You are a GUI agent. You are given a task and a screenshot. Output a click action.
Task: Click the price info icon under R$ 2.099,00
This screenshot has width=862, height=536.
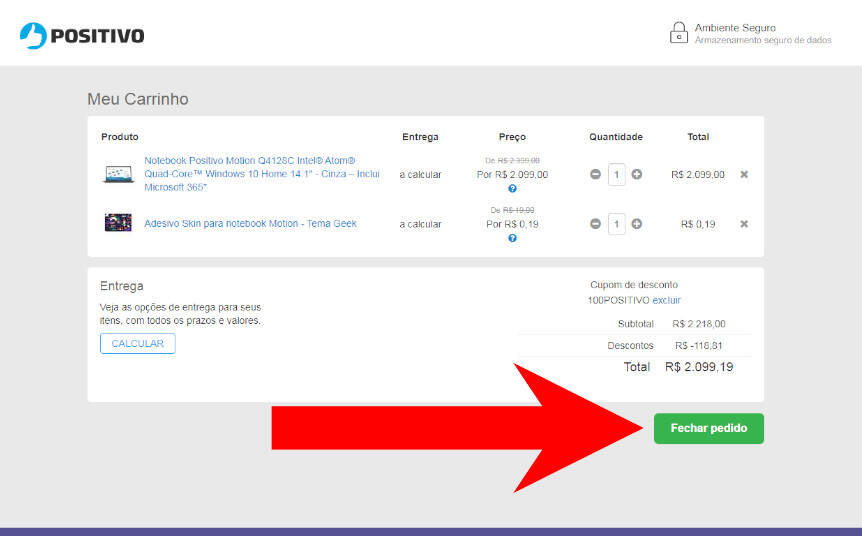[x=512, y=189]
